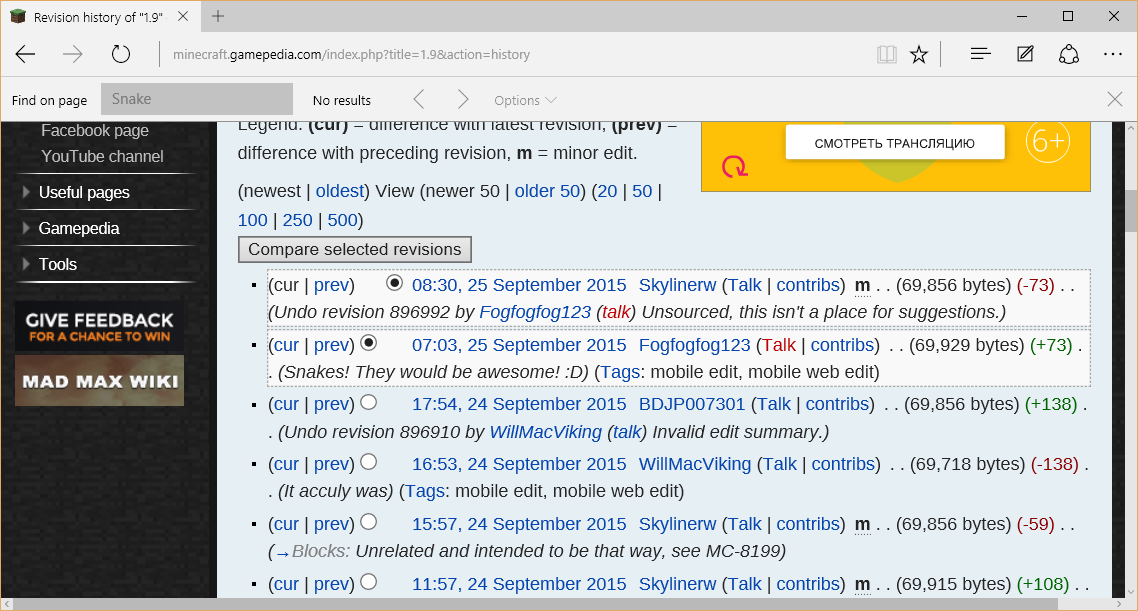
Task: Open the 07:03, 25 September 2015 revision
Action: [519, 345]
